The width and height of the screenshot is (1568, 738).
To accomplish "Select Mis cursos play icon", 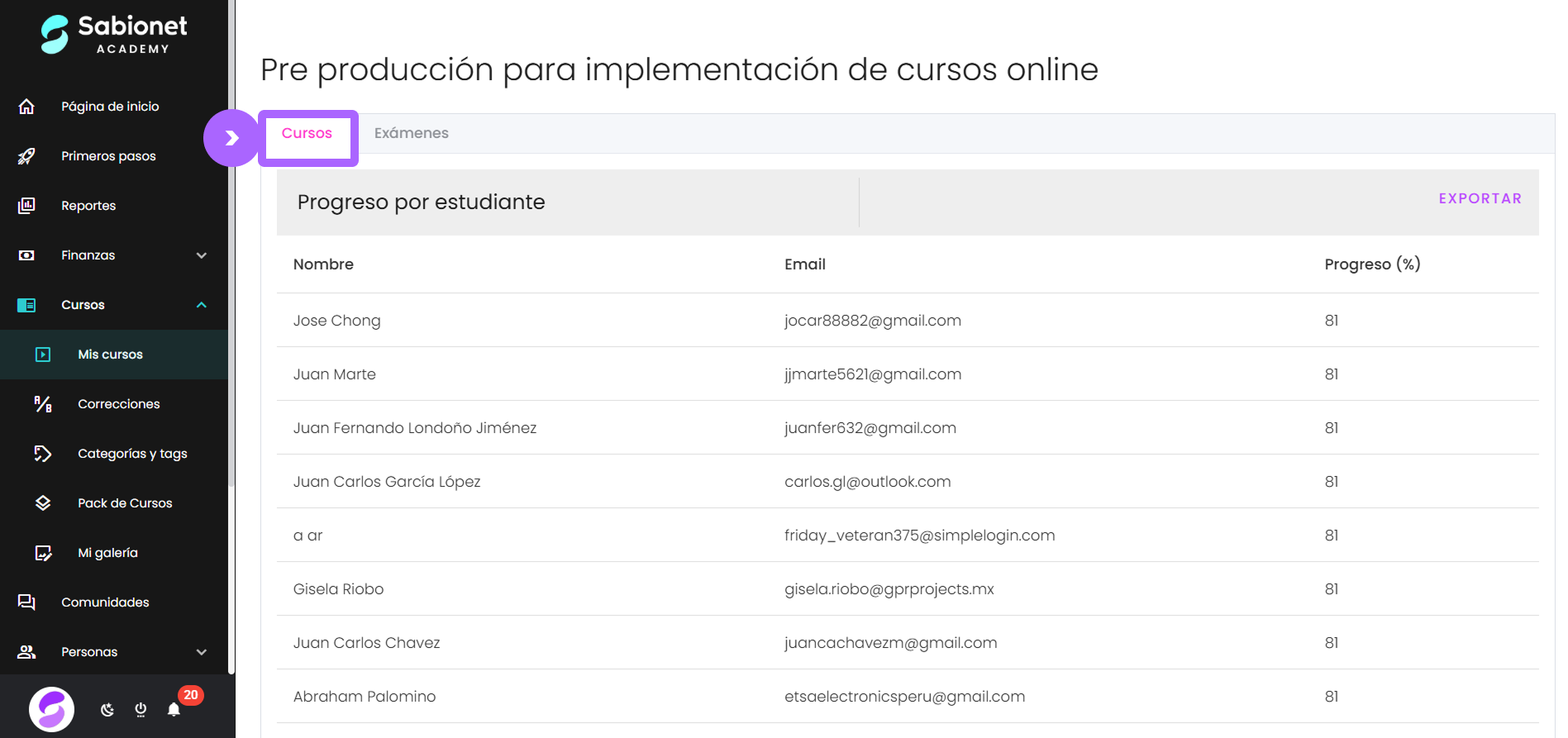I will tap(43, 355).
